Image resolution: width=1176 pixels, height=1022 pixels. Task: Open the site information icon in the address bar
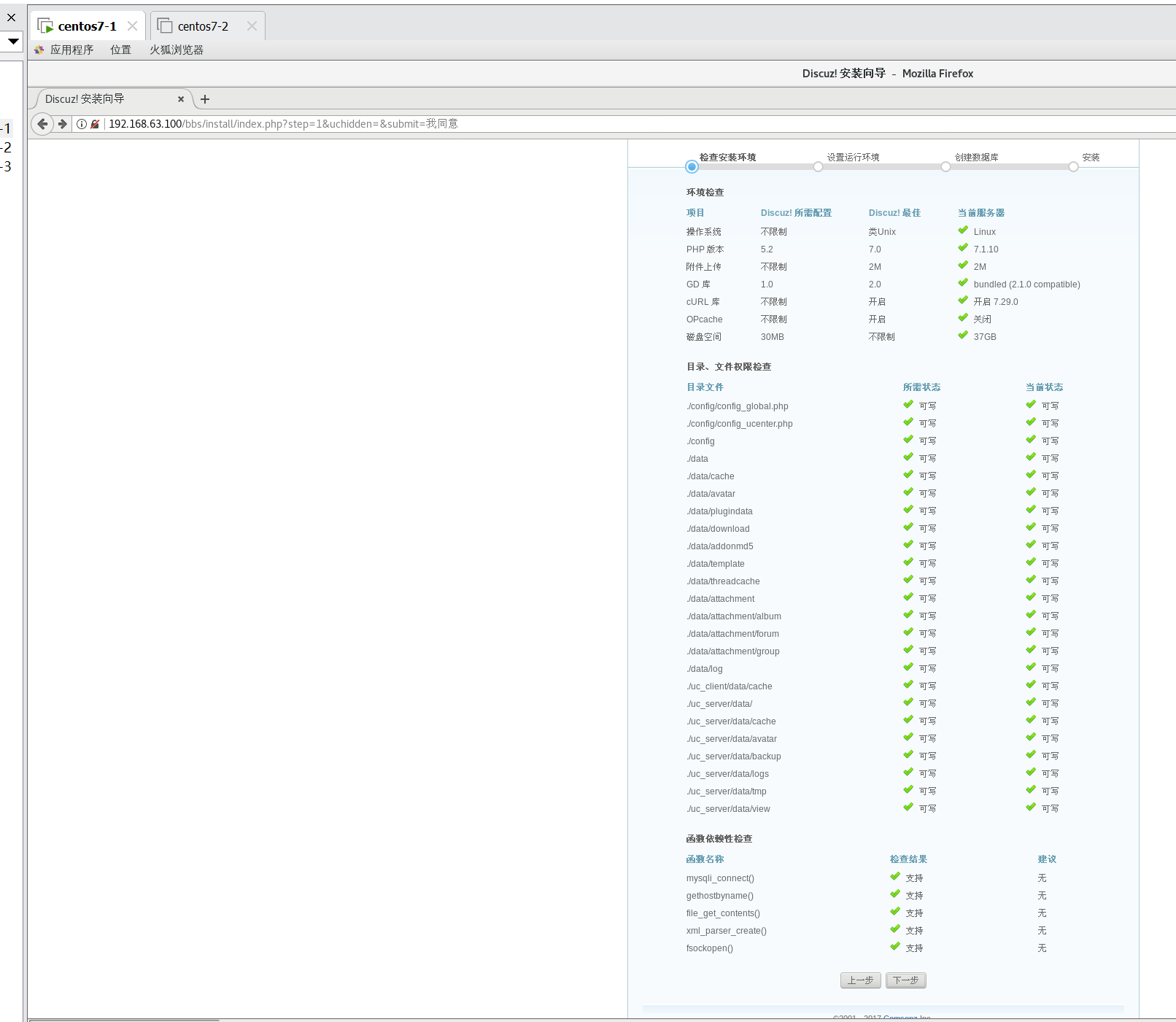[x=82, y=124]
